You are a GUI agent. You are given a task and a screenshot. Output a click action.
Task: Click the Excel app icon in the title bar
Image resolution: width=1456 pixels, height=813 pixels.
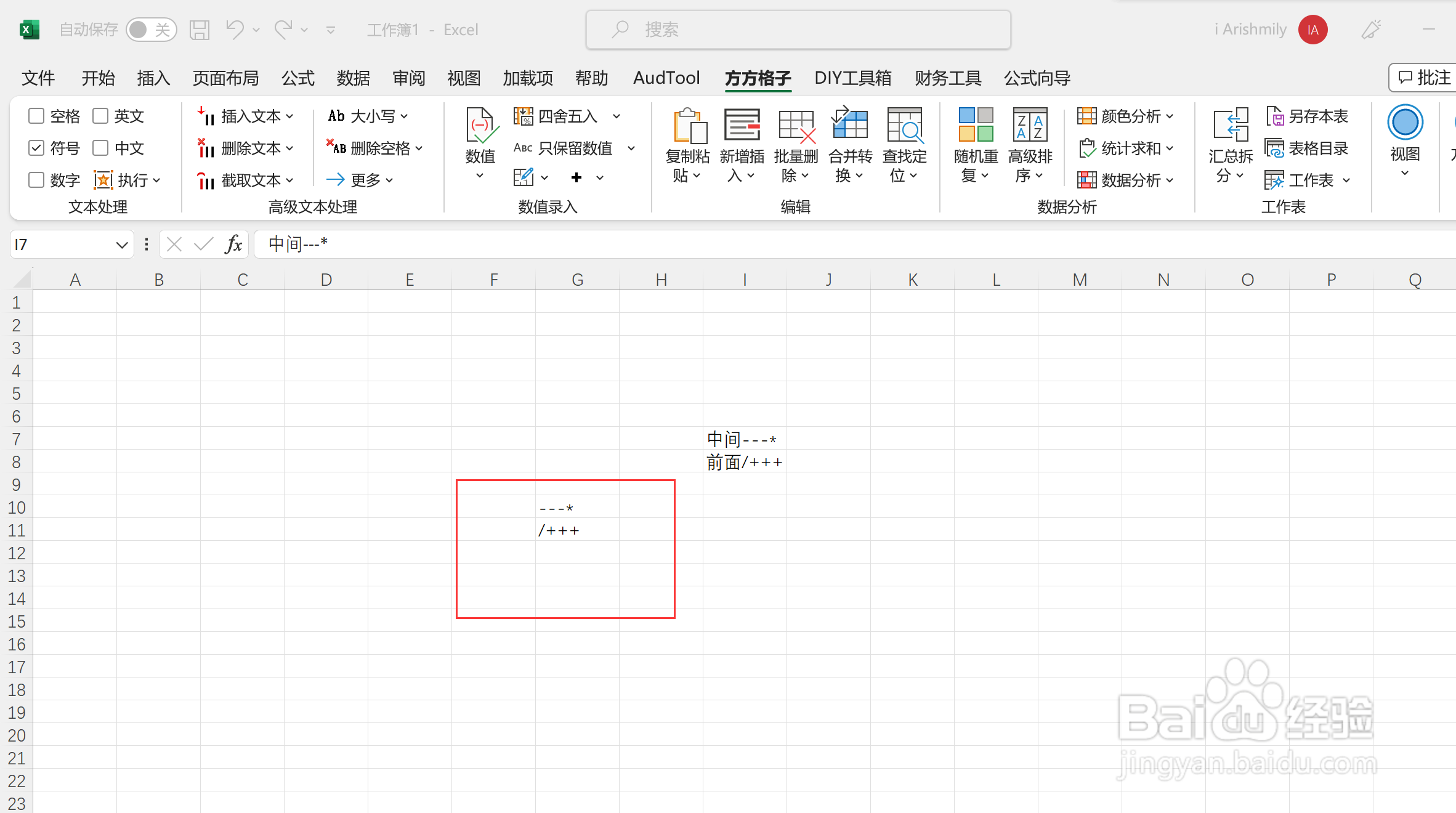click(29, 30)
